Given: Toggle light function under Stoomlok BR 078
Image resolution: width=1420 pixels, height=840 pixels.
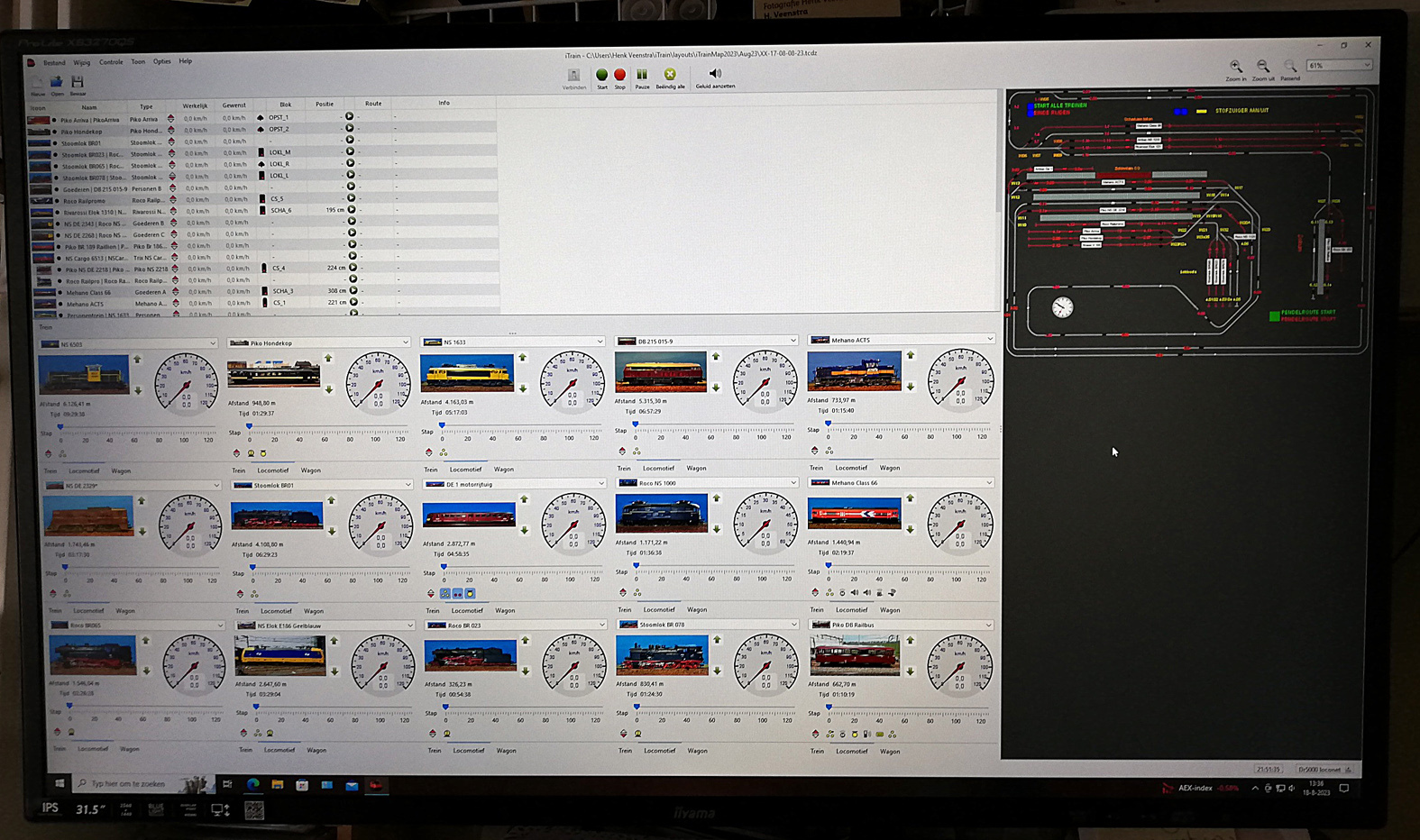Looking at the screenshot, I should click(x=638, y=734).
